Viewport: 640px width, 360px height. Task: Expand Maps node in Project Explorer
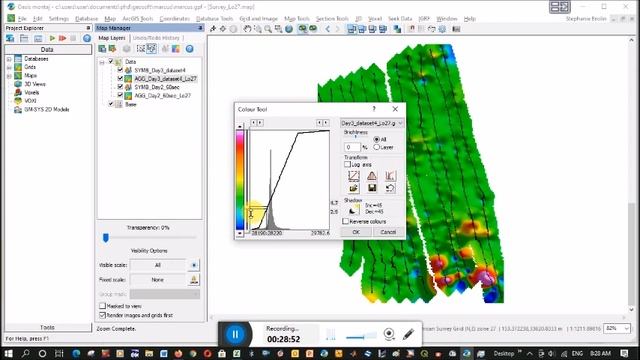tap(9, 76)
